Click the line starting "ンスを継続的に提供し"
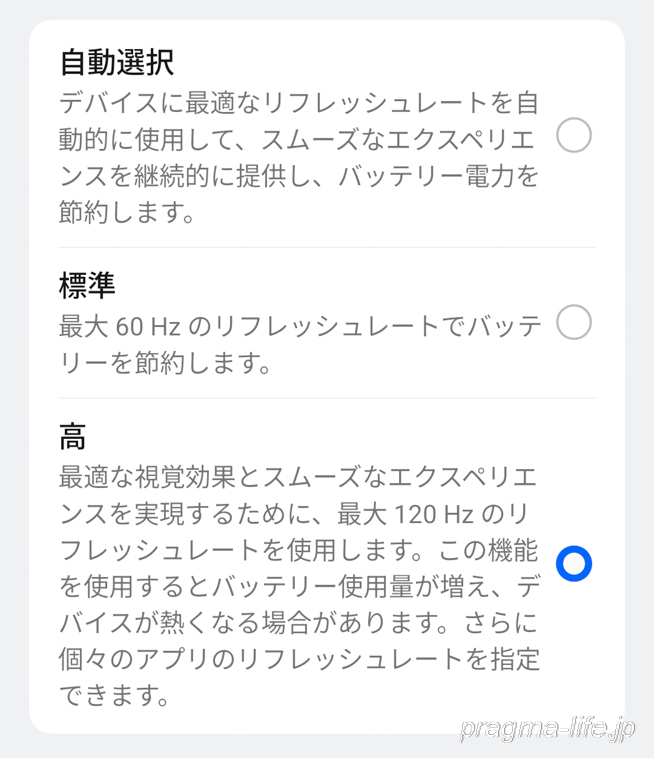This screenshot has height=758, width=654. [300, 176]
